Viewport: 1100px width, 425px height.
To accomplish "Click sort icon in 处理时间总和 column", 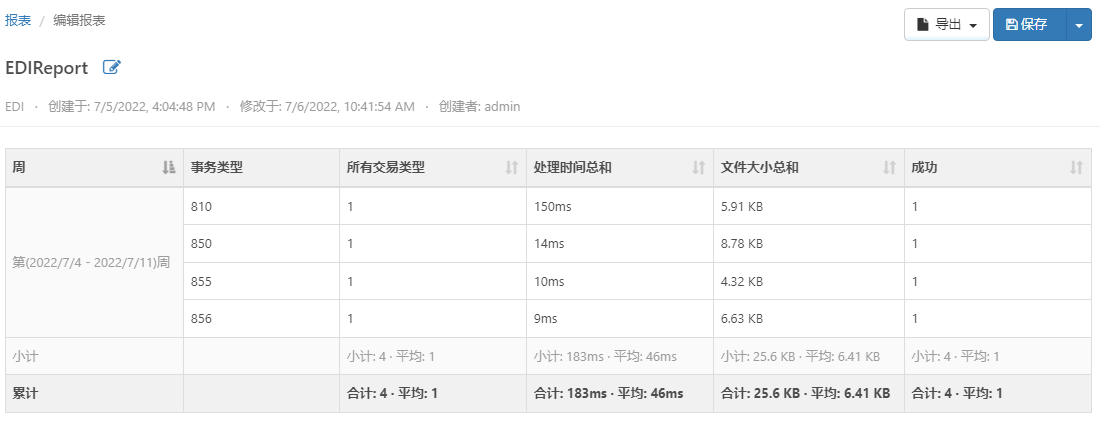I will pos(699,168).
